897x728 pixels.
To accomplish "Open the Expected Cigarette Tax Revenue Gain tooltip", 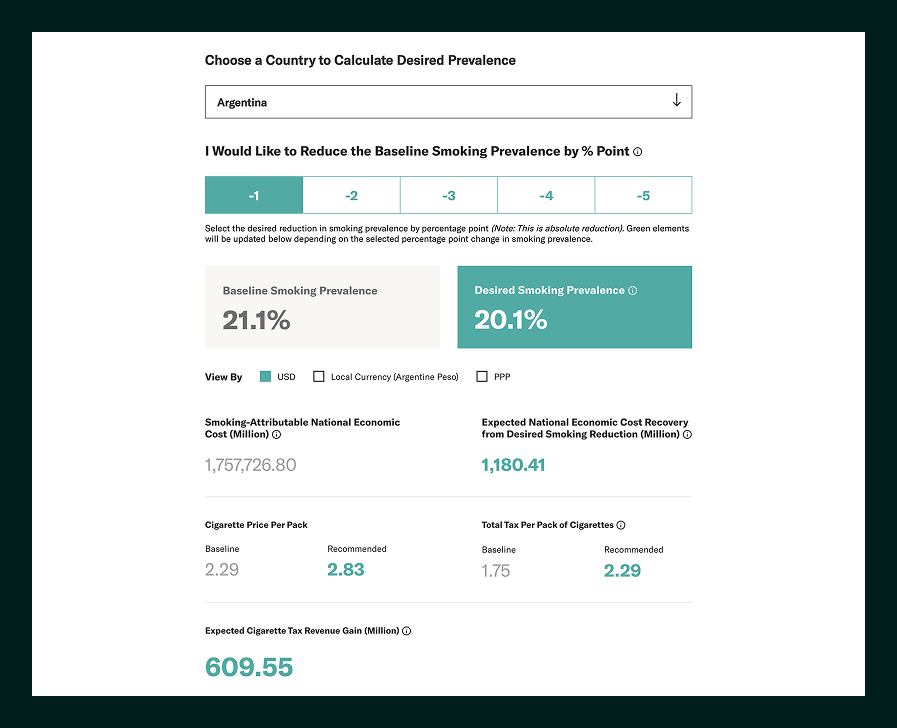I will [406, 631].
